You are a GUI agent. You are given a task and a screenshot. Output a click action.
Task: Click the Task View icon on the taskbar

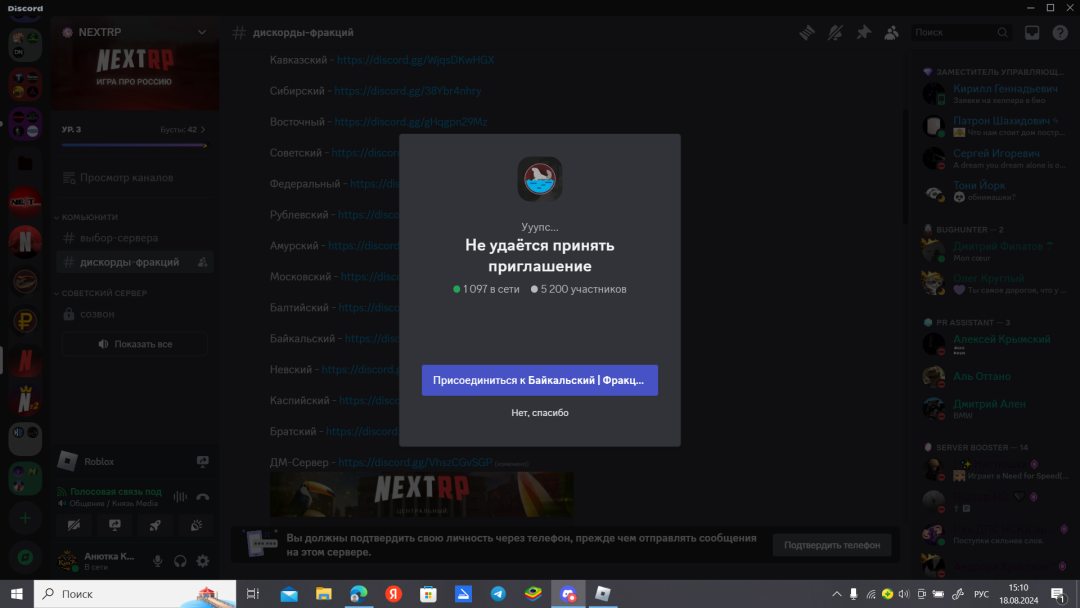pyautogui.click(x=253, y=594)
